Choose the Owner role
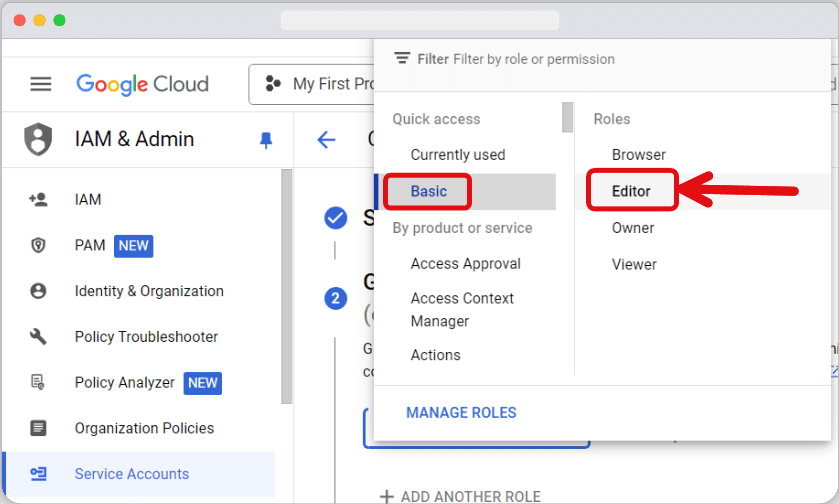Image resolution: width=839 pixels, height=504 pixels. [x=633, y=228]
